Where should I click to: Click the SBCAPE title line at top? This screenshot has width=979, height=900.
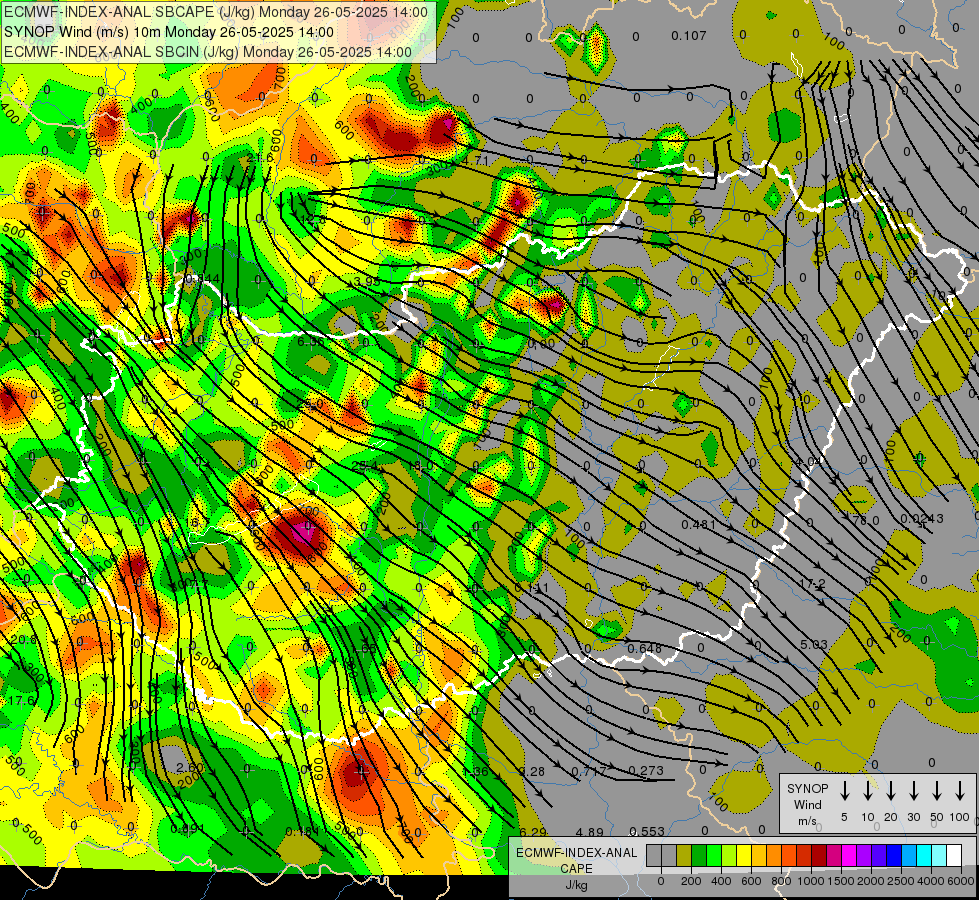tap(216, 12)
